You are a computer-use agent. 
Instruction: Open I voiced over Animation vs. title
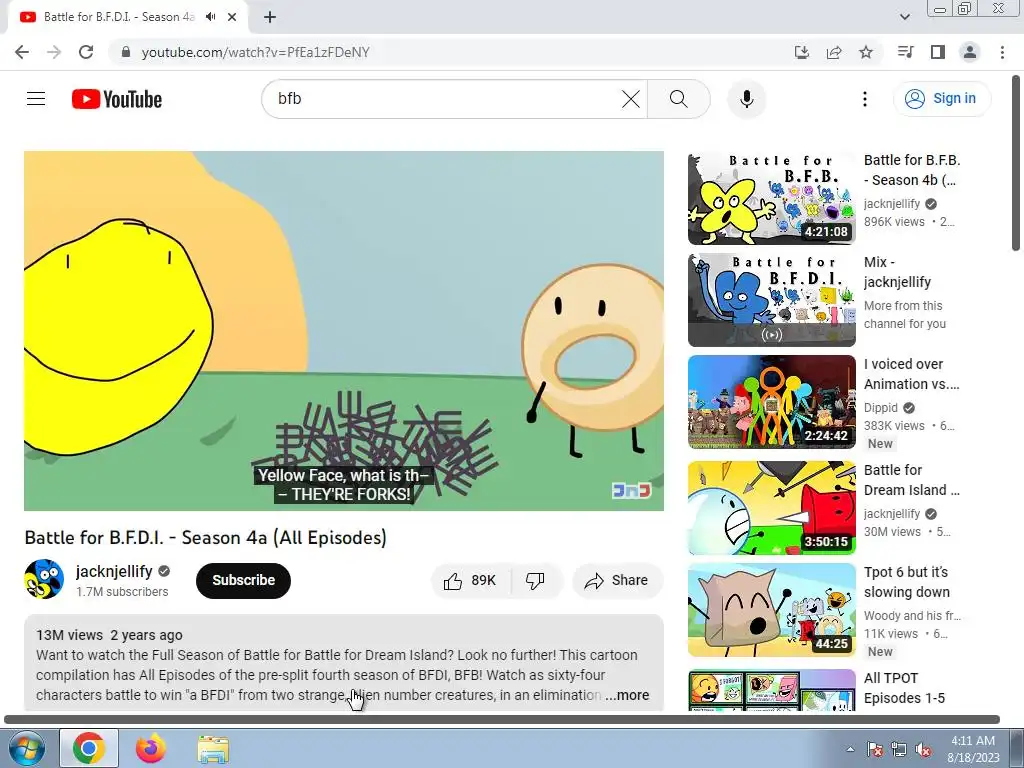912,374
